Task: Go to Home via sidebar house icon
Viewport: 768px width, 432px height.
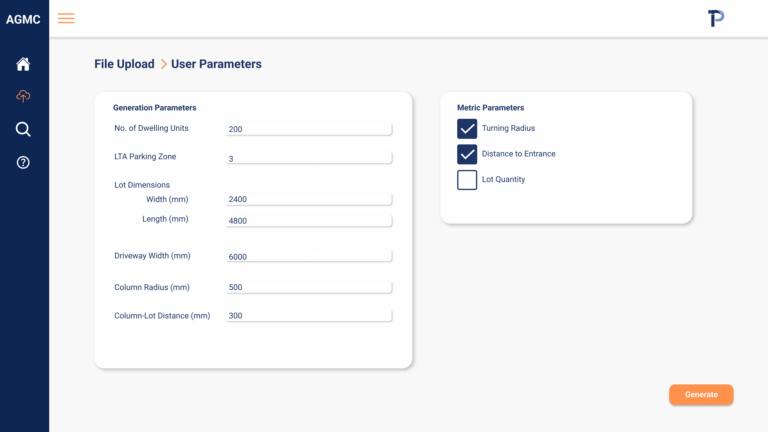Action: (23, 64)
